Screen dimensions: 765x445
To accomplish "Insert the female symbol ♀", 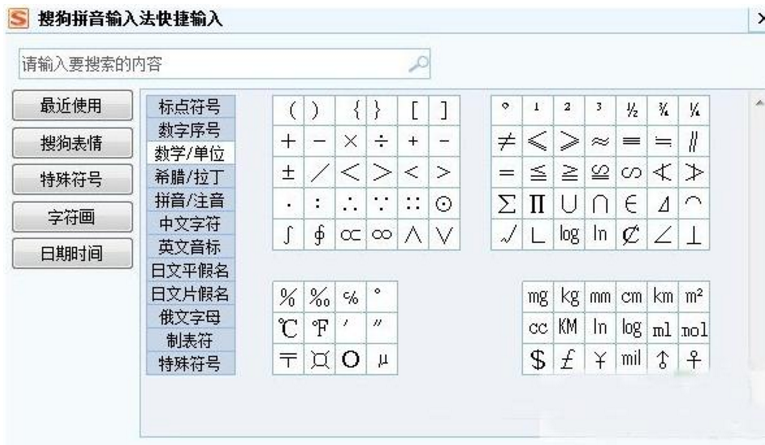I will click(x=693, y=359).
